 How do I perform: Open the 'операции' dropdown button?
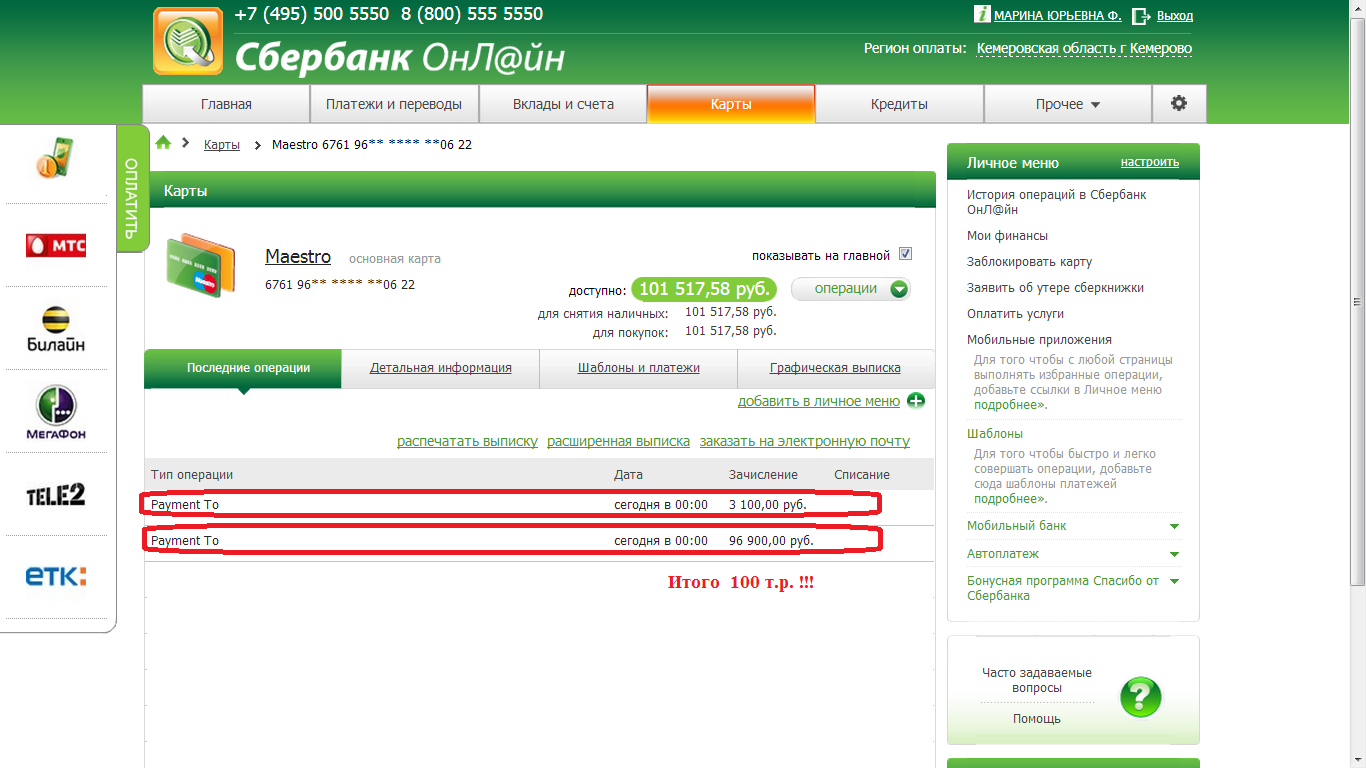point(851,289)
